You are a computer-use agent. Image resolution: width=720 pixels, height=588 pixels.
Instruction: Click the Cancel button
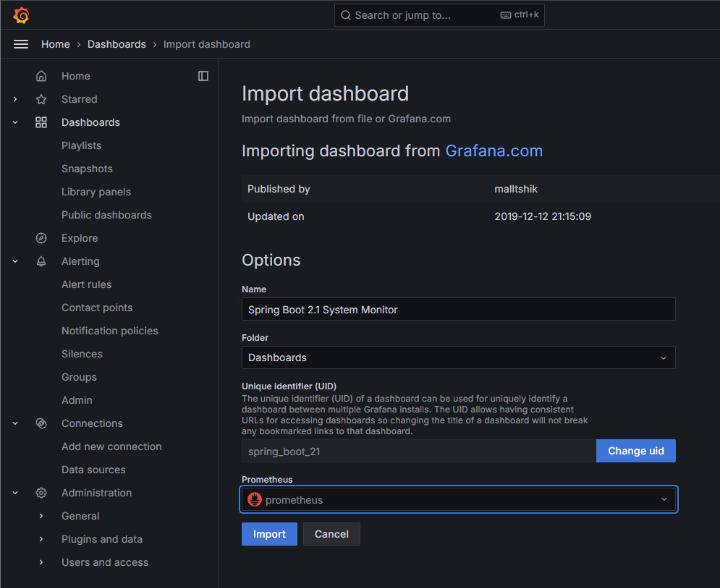coord(332,534)
